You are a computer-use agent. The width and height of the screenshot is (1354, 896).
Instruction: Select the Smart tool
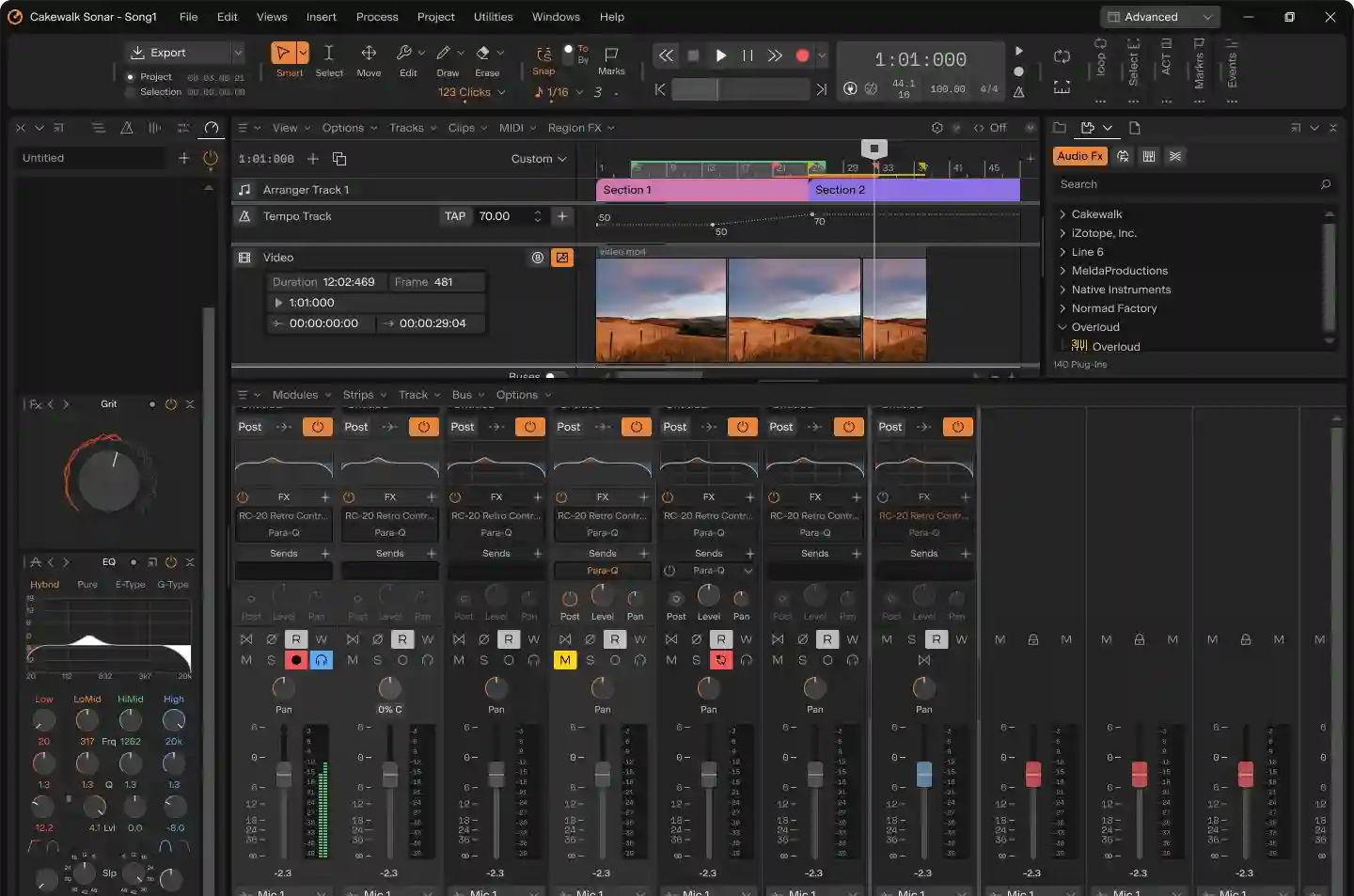pos(282,54)
